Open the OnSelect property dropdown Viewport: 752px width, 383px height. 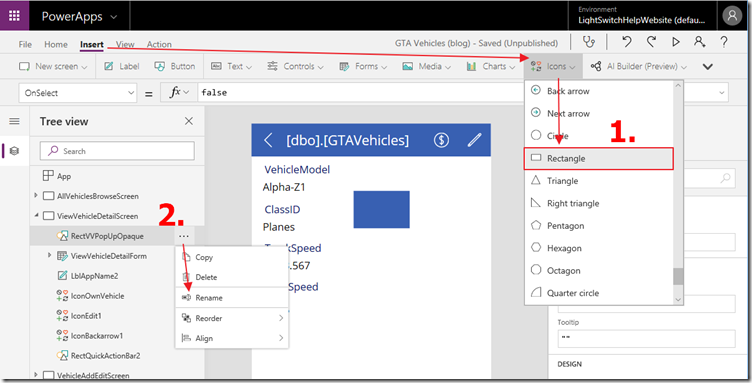[x=78, y=93]
